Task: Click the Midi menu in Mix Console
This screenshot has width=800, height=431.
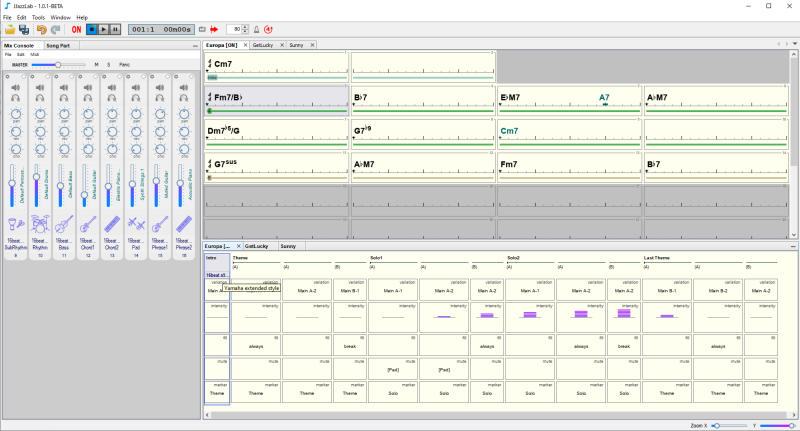Action: point(35,54)
